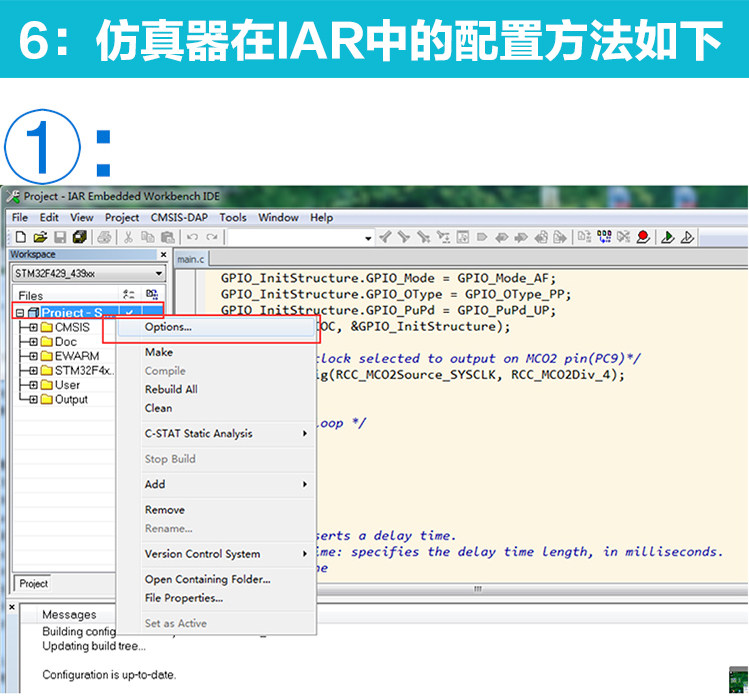This screenshot has height=700, width=749.
Task: Click the Save All toolbar icon
Action: pyautogui.click(x=80, y=237)
